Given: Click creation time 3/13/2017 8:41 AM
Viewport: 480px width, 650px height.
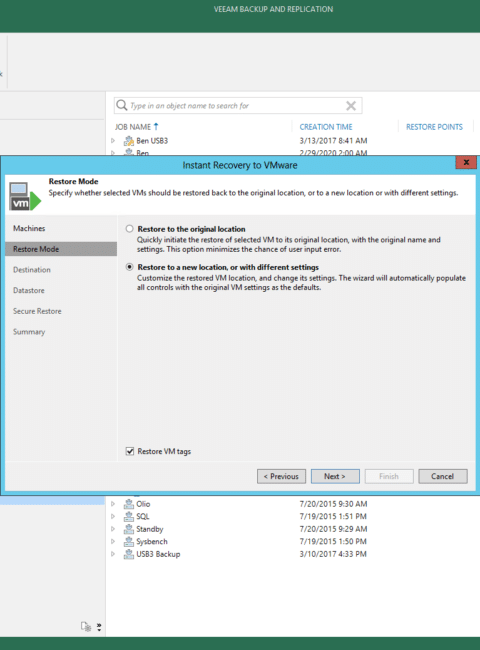Looking at the screenshot, I should point(333,141).
